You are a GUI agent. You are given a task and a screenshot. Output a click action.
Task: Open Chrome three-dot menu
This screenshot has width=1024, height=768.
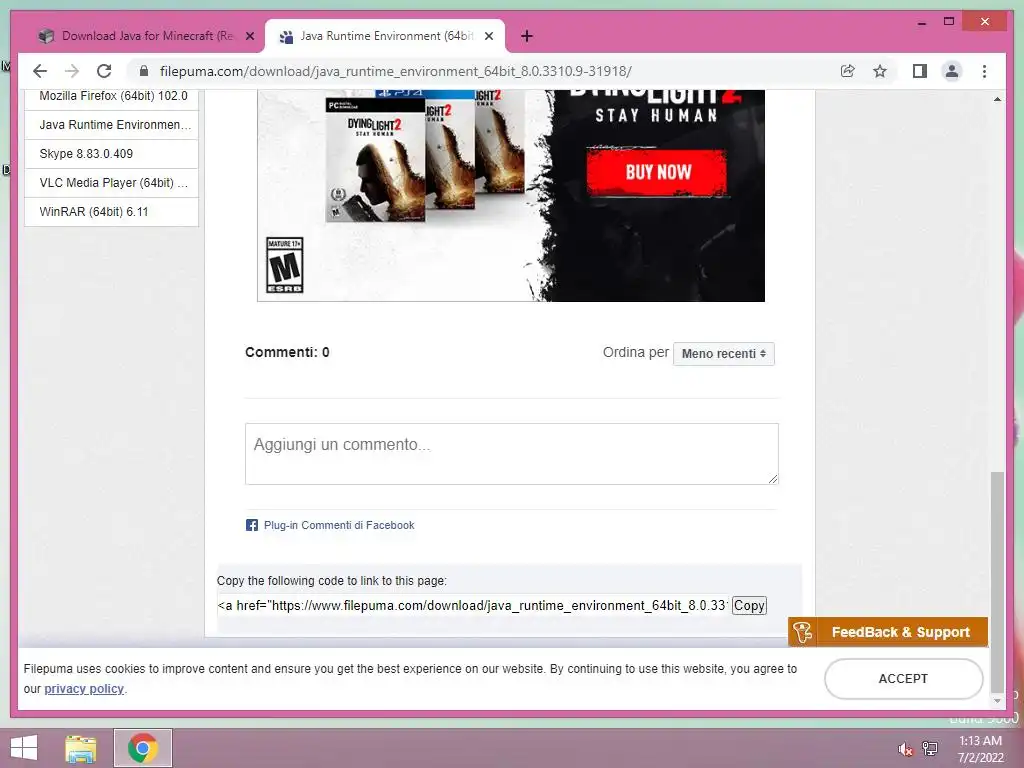[984, 71]
